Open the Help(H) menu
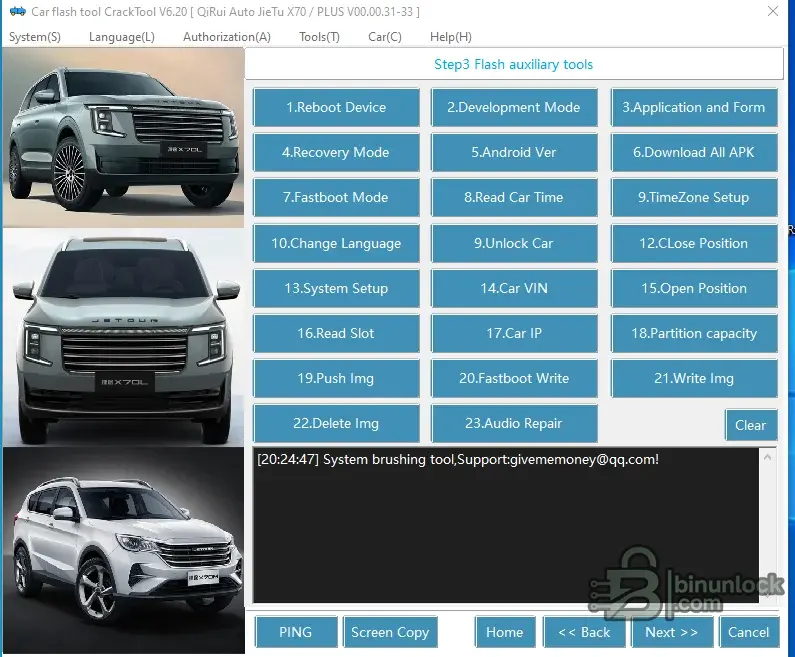Screen dimensions: 795x657 tap(451, 37)
